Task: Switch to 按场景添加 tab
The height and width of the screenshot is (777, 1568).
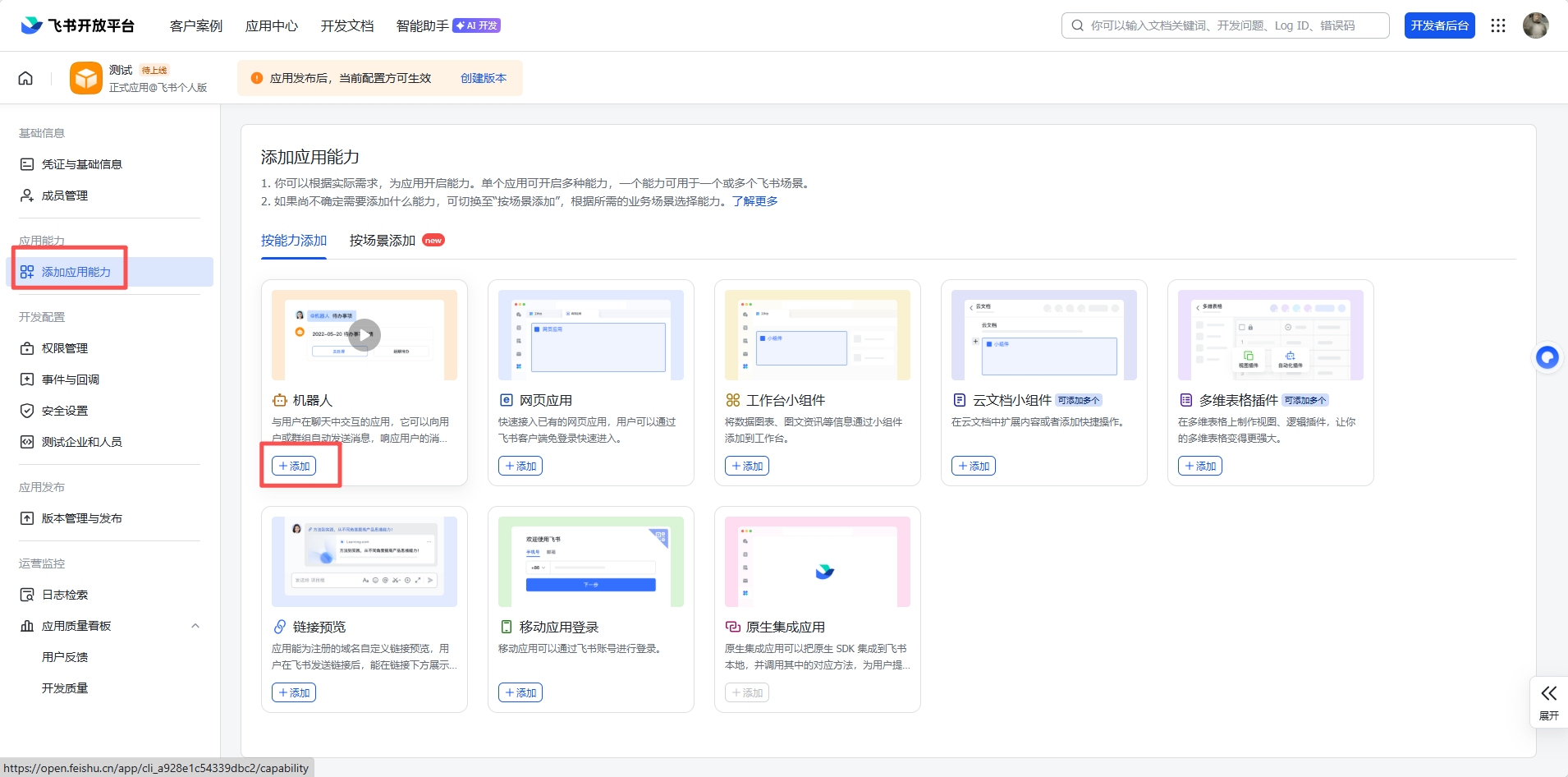Action: tap(383, 241)
